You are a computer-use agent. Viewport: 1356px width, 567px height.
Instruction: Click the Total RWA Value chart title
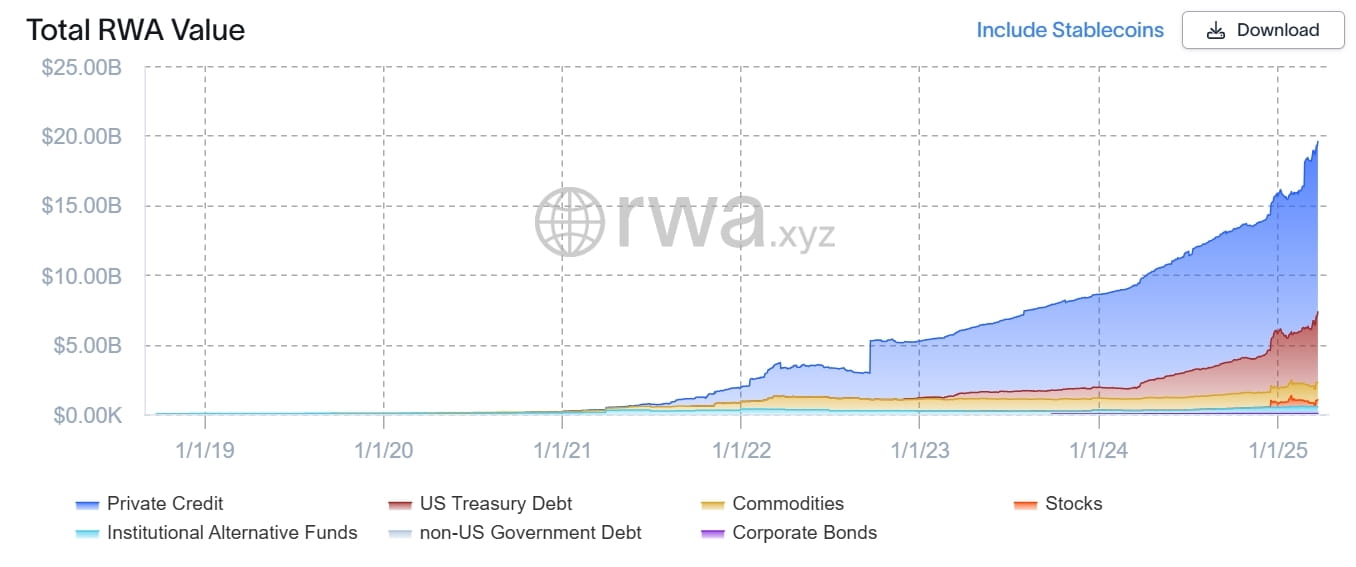click(135, 30)
